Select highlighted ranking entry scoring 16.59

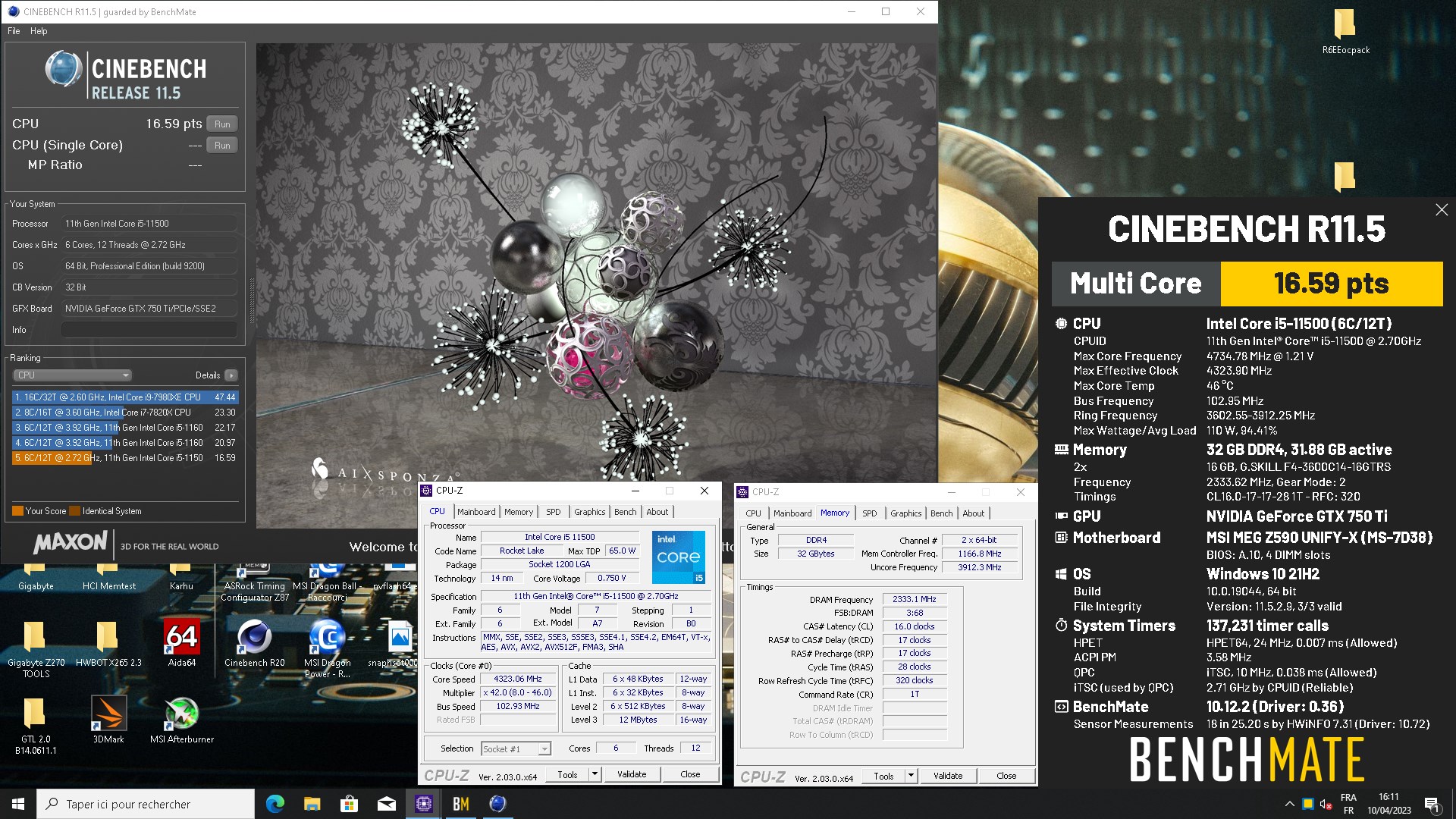[x=125, y=458]
